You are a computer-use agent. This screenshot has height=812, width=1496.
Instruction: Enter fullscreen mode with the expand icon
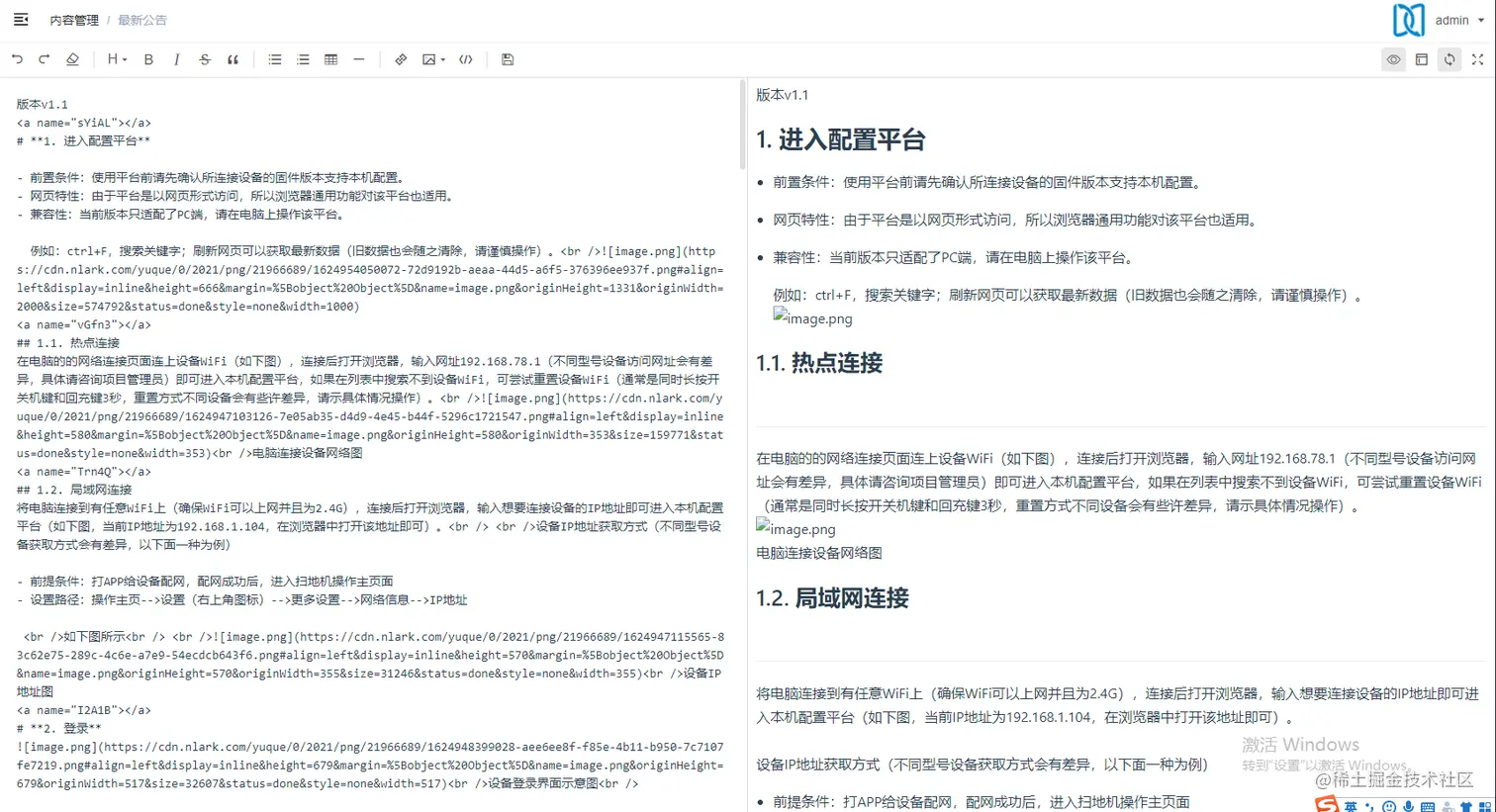pyautogui.click(x=1477, y=59)
